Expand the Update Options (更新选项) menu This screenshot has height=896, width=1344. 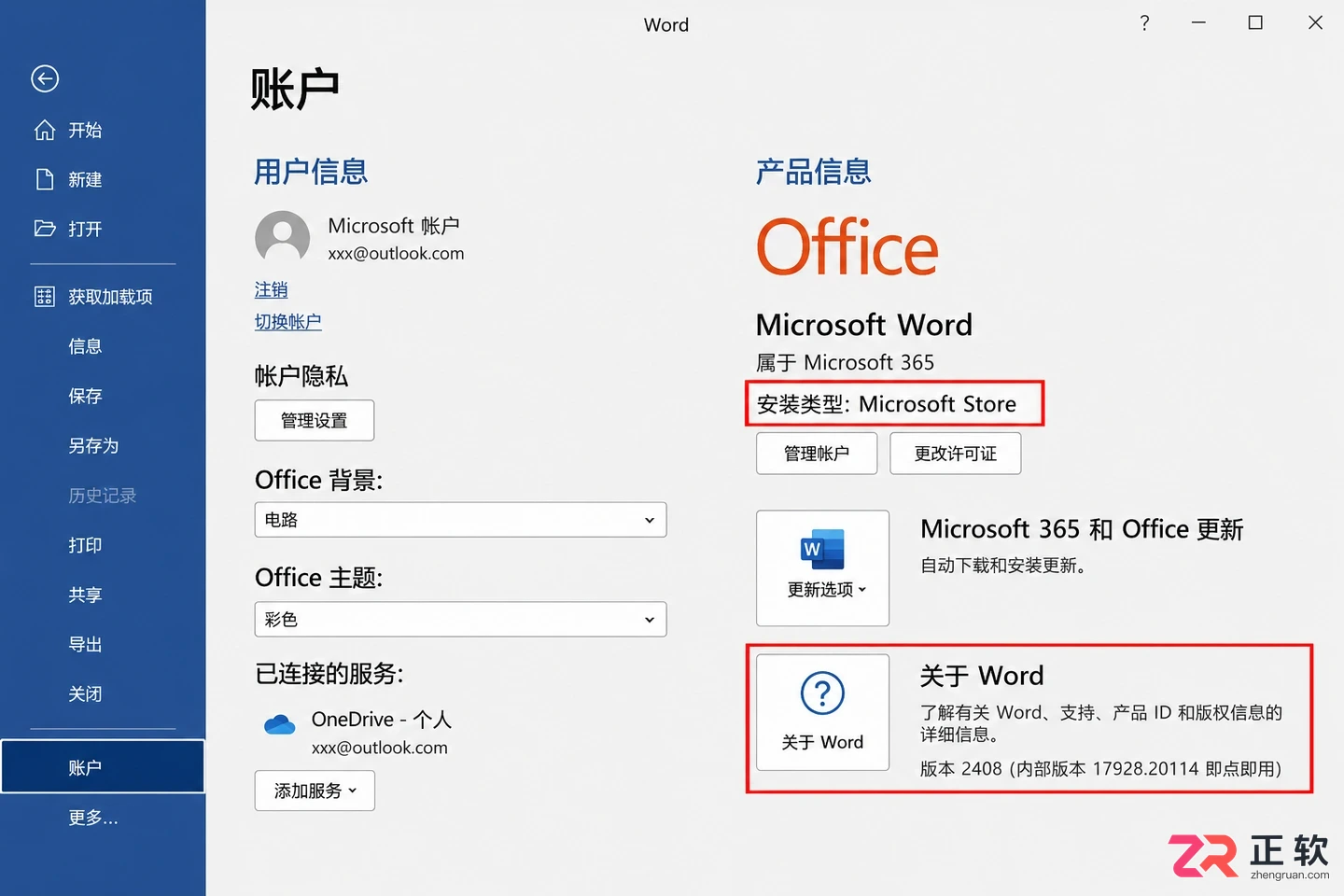pyautogui.click(x=822, y=568)
